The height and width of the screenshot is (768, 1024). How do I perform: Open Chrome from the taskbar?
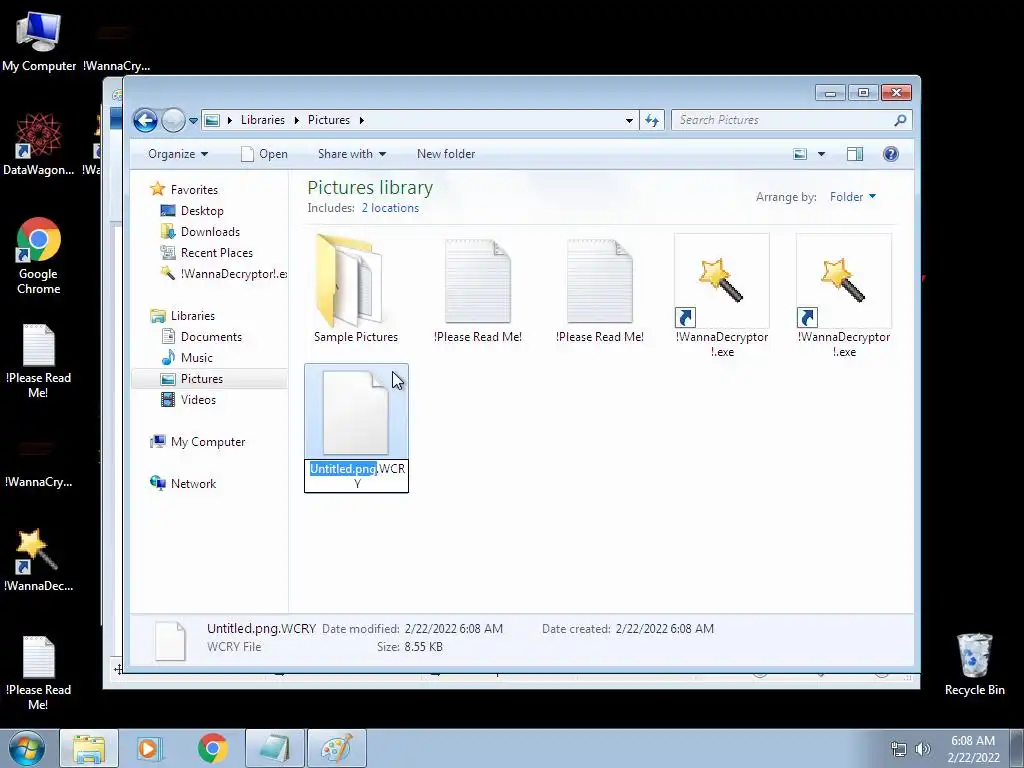(212, 748)
